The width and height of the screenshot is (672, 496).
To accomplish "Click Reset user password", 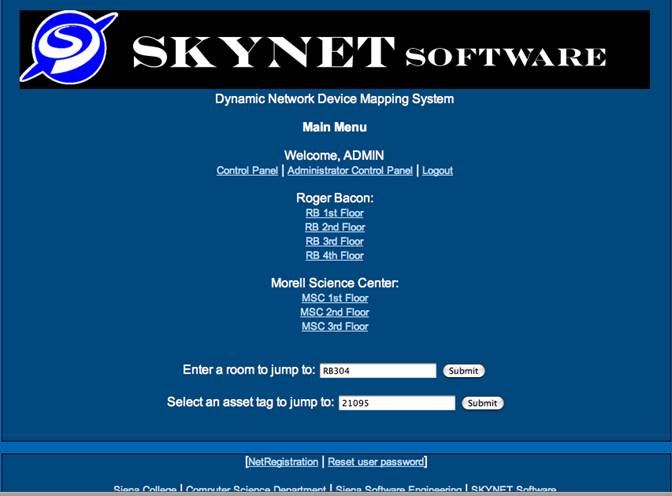I will (376, 462).
